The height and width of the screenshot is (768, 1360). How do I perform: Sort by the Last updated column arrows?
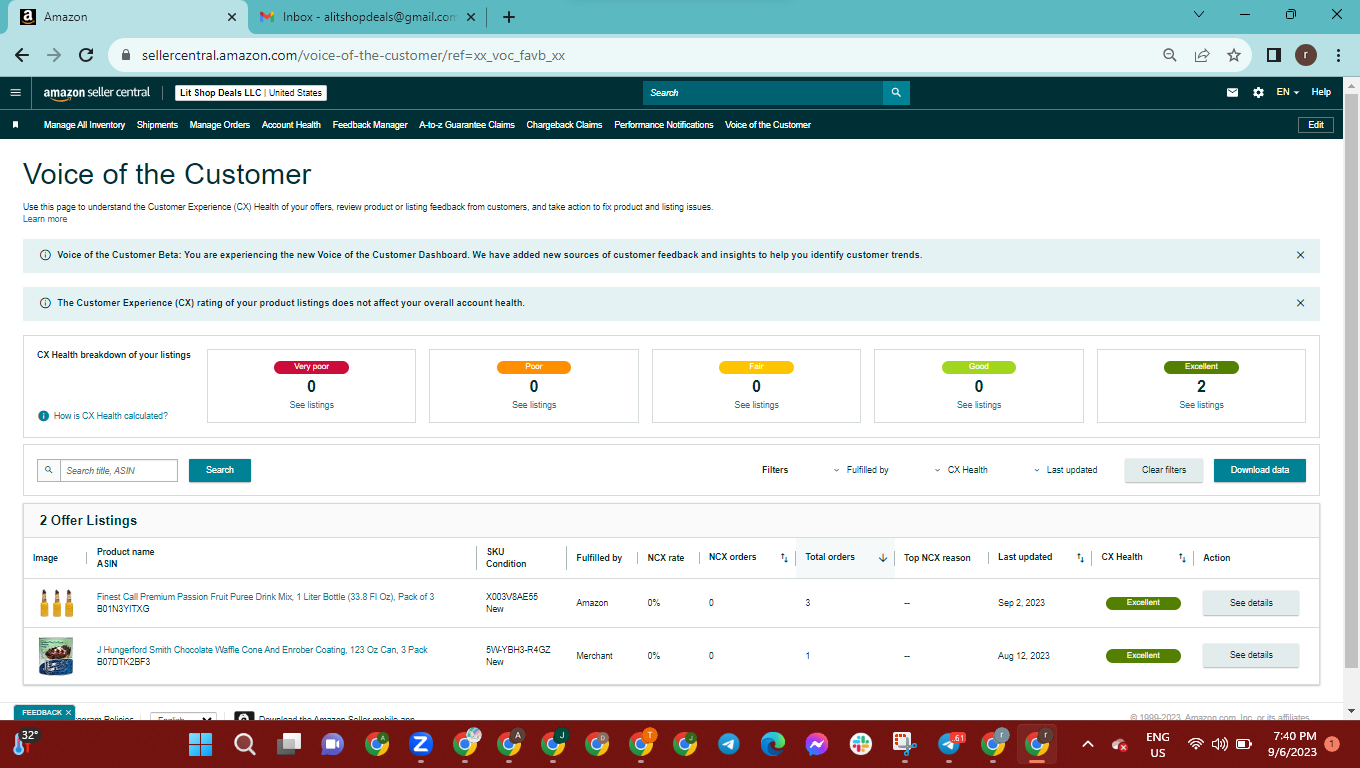tap(1080, 558)
